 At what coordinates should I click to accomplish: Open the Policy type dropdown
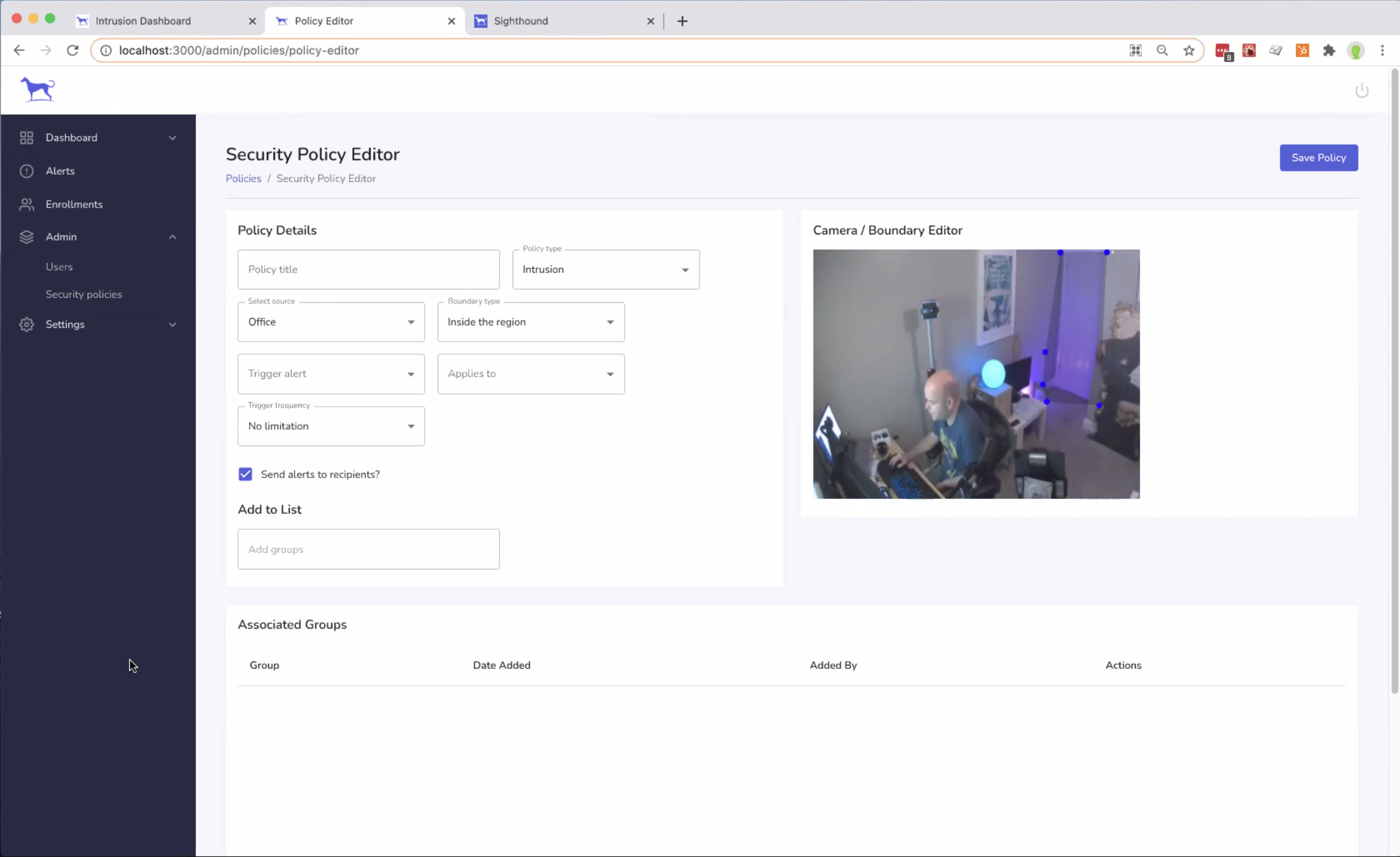[x=605, y=269]
